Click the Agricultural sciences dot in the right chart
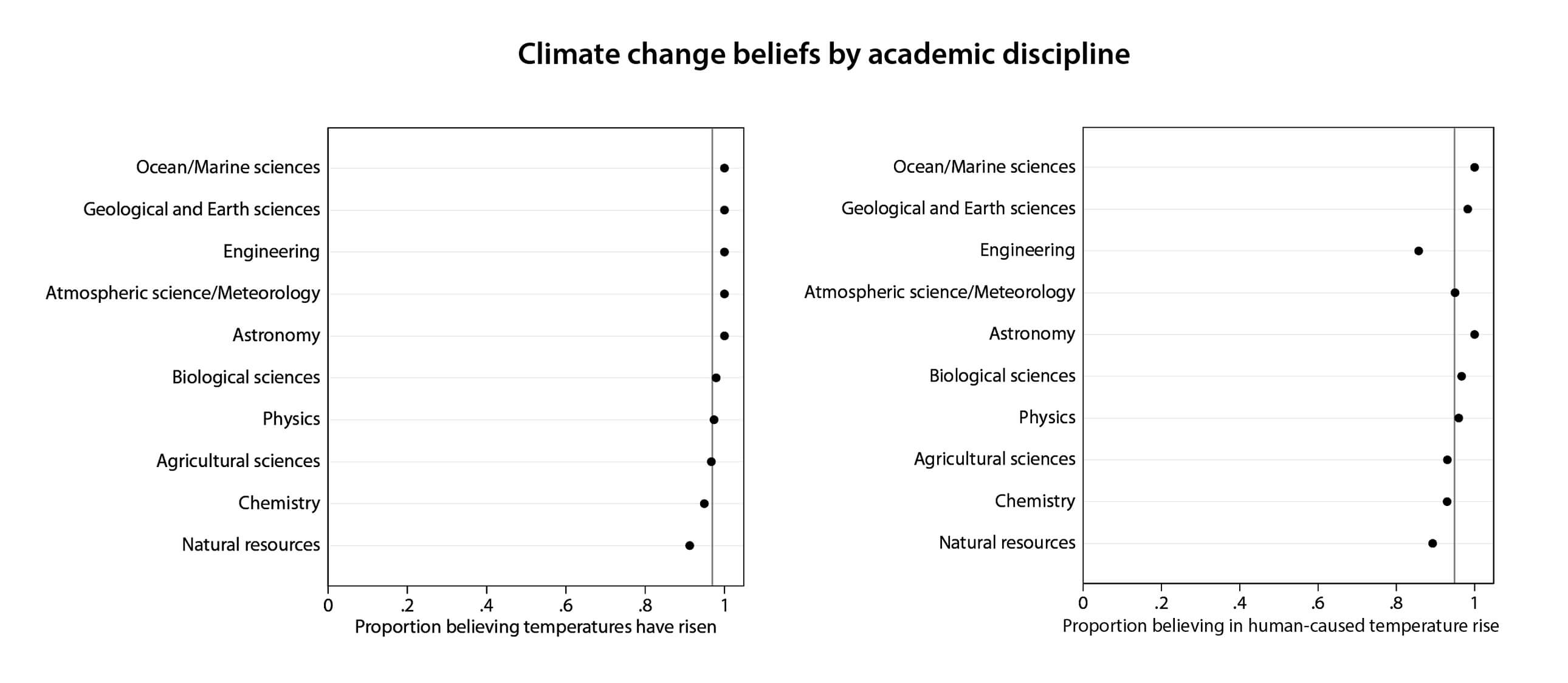The image size is (1568, 683). point(1447,460)
